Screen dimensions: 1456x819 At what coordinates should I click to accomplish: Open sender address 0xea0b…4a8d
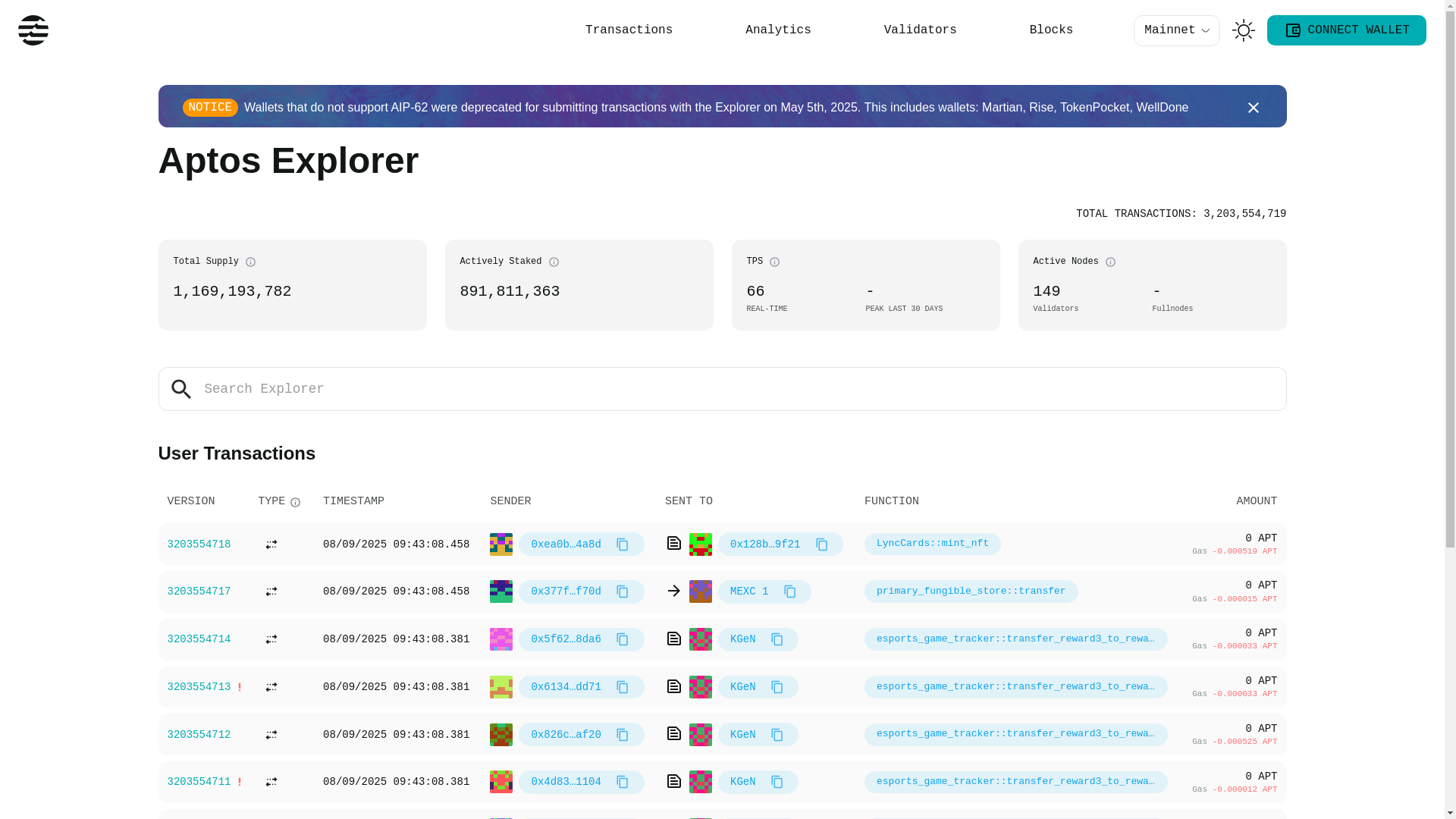click(x=566, y=544)
